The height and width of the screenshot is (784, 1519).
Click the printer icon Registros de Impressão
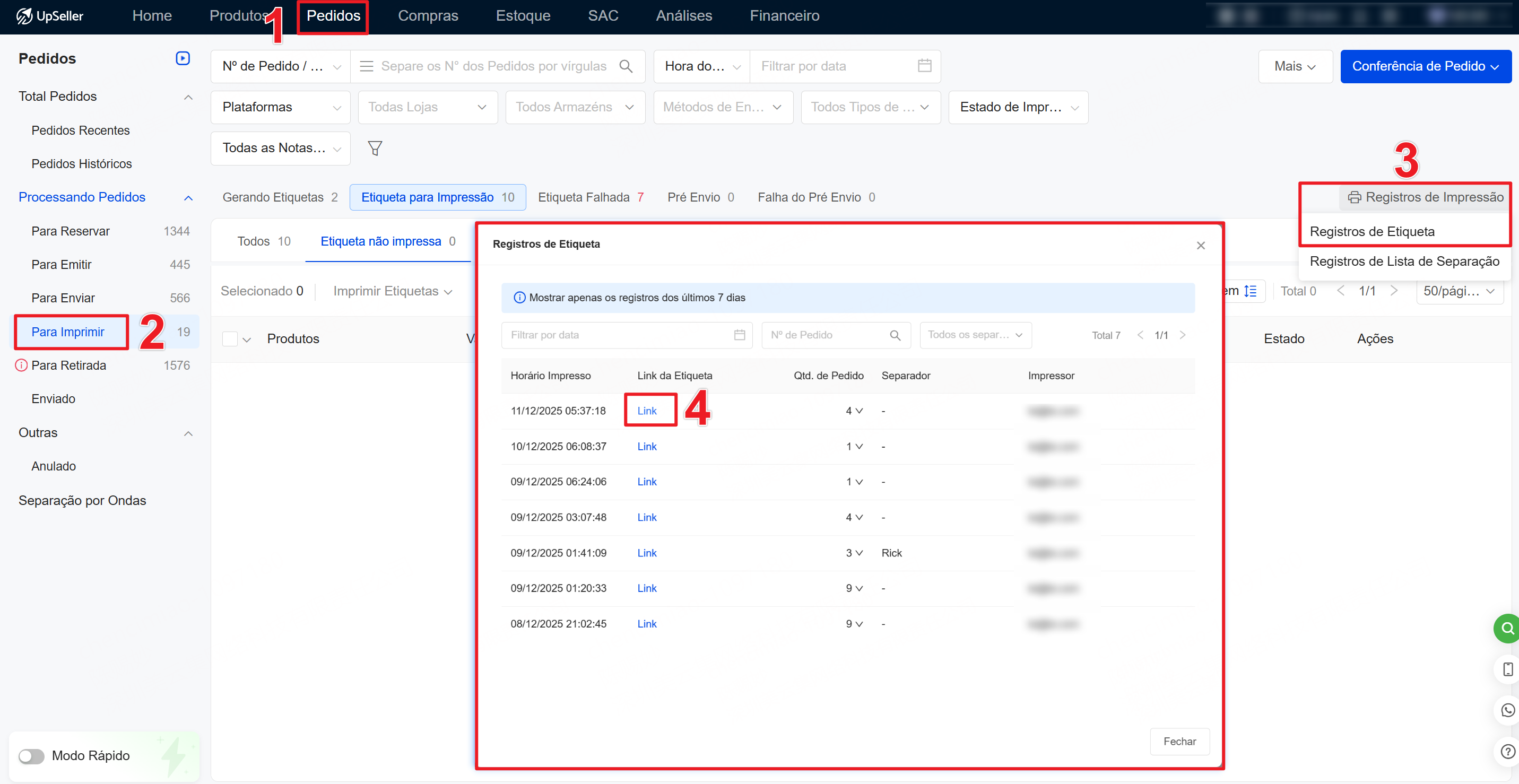pyautogui.click(x=1355, y=197)
